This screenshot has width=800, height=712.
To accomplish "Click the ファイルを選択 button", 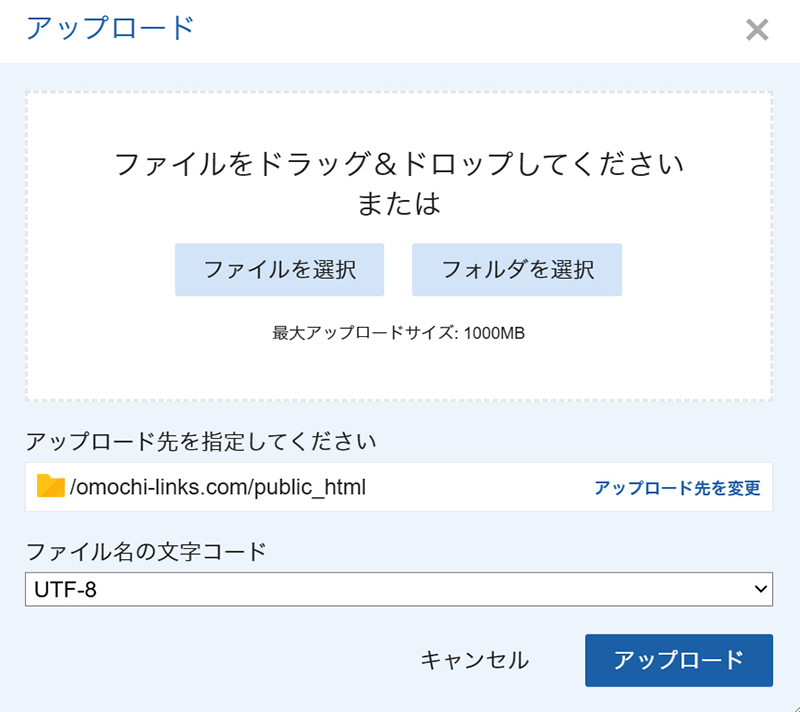I will pos(280,269).
